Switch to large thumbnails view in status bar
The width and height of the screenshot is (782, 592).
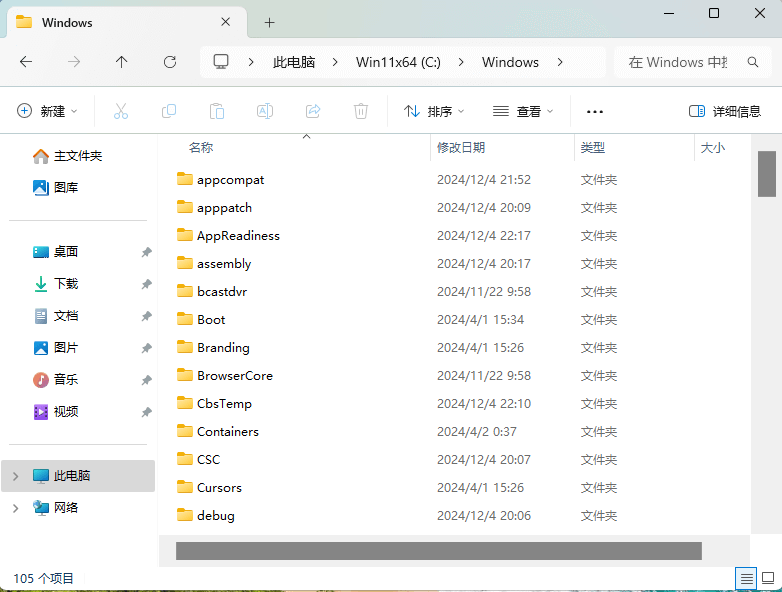tap(767, 578)
